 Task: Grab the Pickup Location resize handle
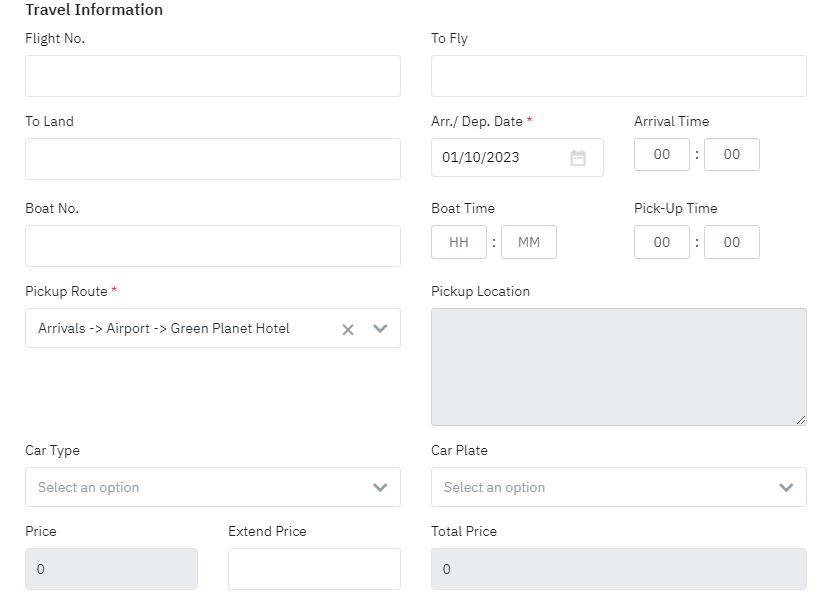point(800,420)
